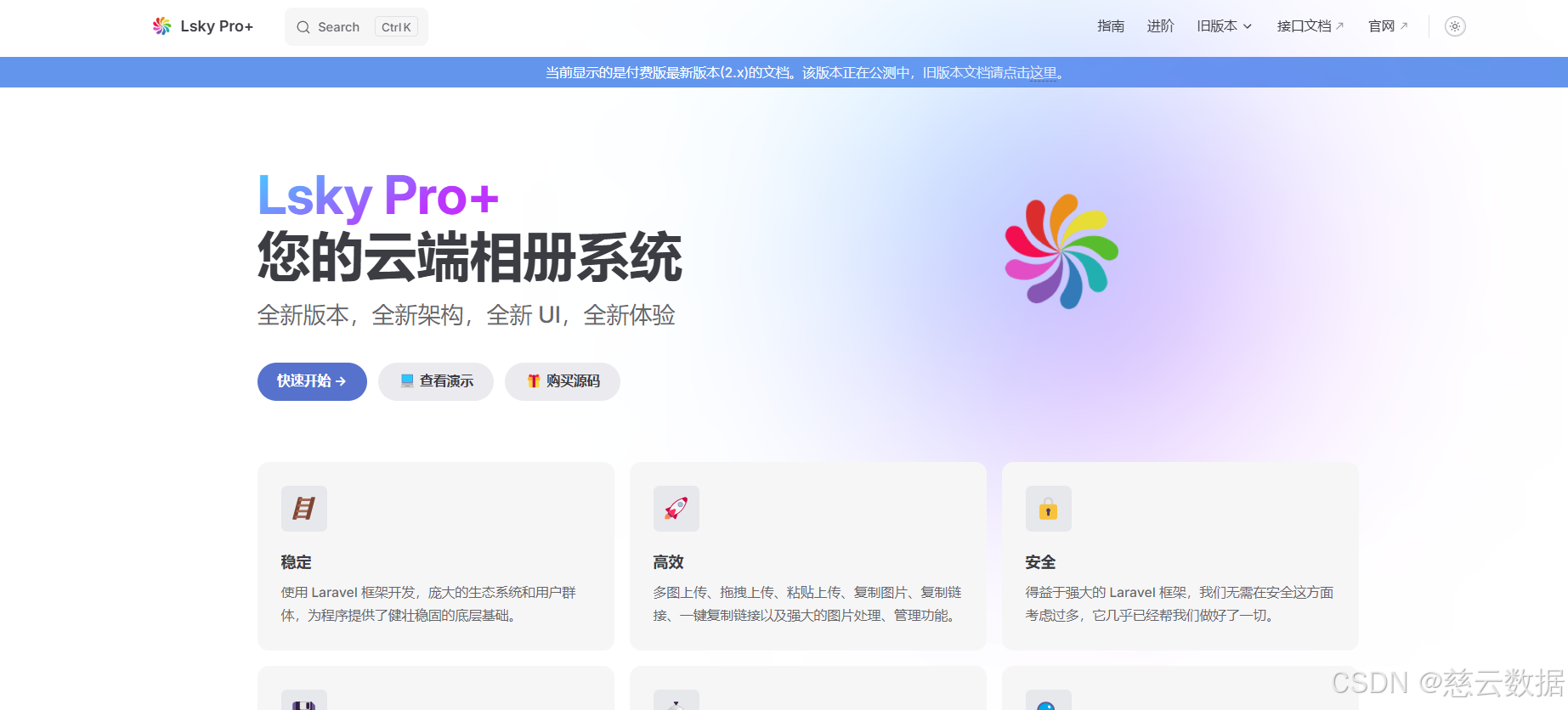
Task: Click the computer icon in 查看演示 button
Action: pyautogui.click(x=407, y=381)
